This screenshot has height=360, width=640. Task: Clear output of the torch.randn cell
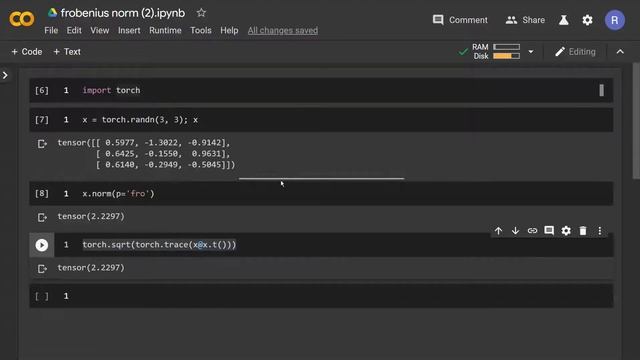(x=42, y=144)
